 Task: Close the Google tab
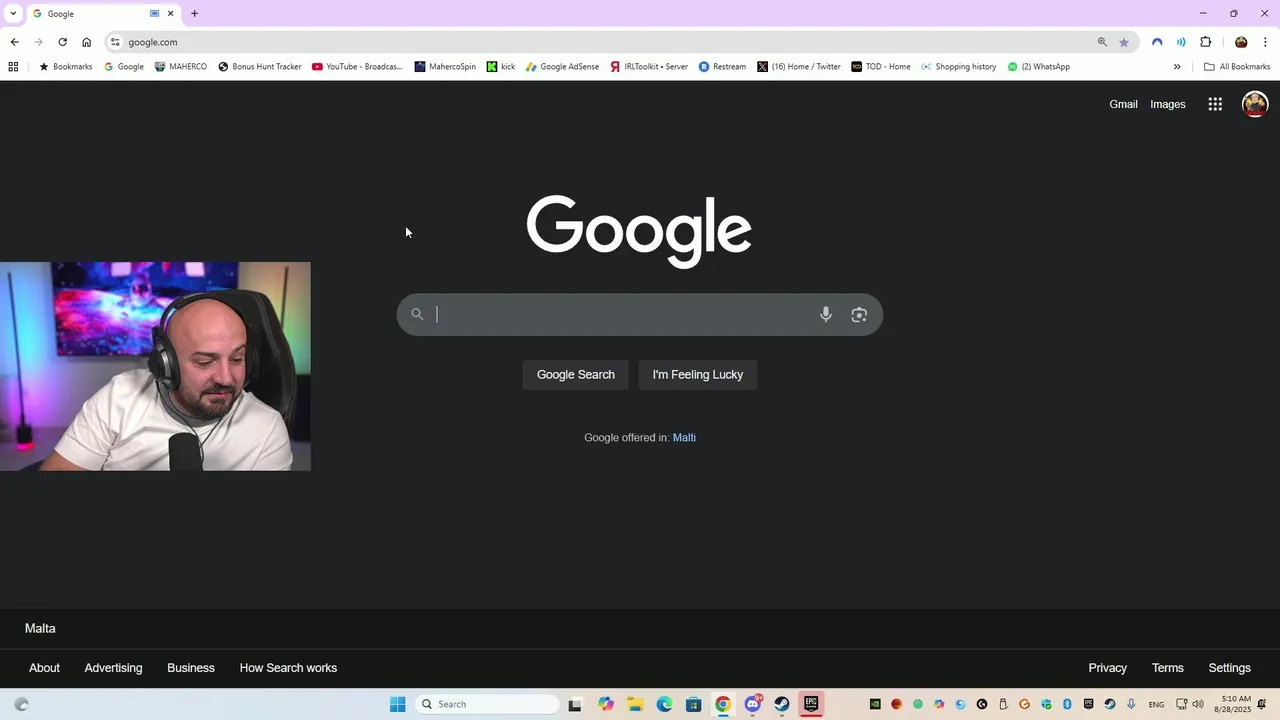tap(170, 14)
